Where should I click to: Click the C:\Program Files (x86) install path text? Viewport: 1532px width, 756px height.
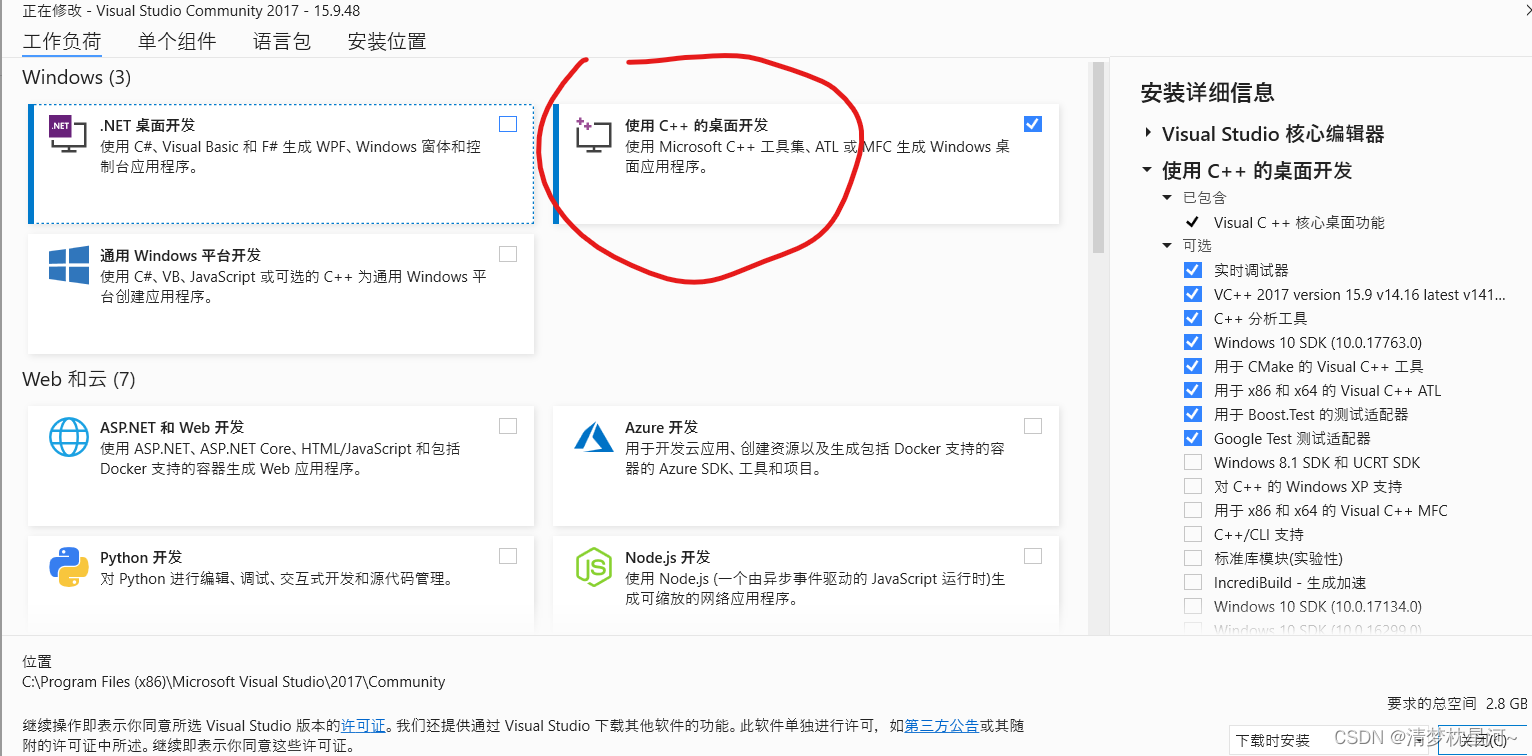234,682
